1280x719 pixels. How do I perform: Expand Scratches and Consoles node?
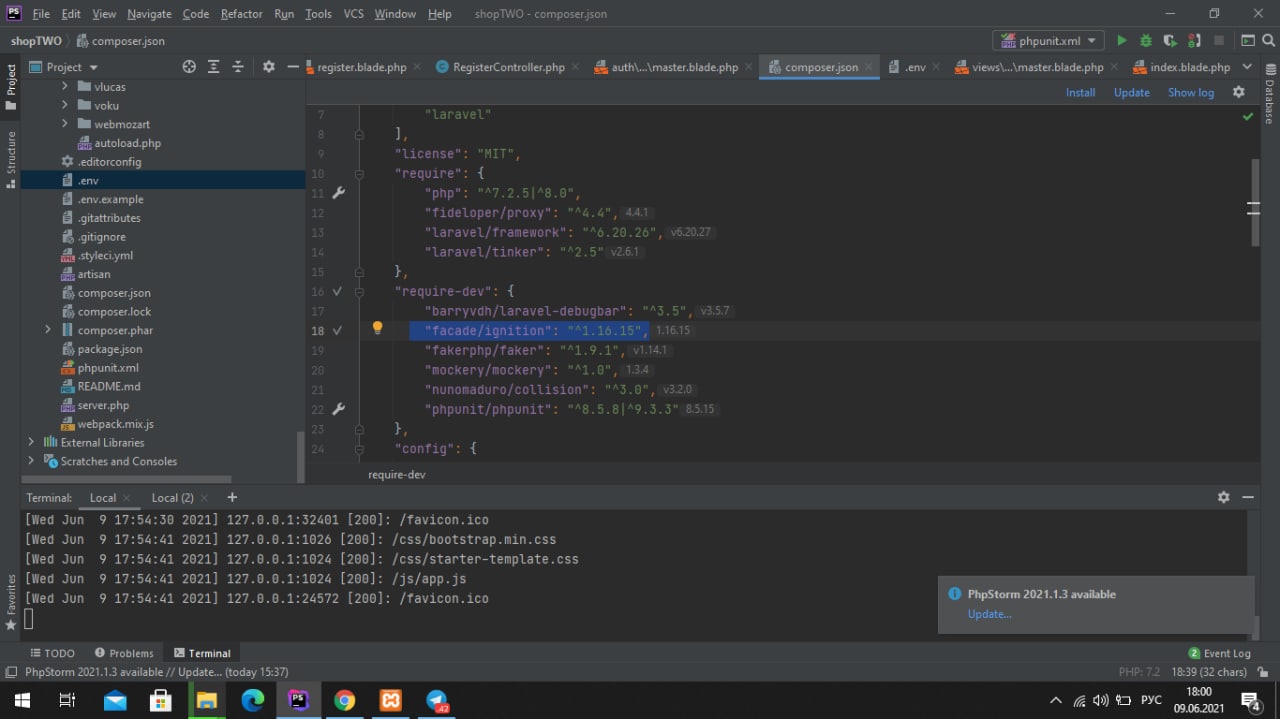tap(30, 461)
